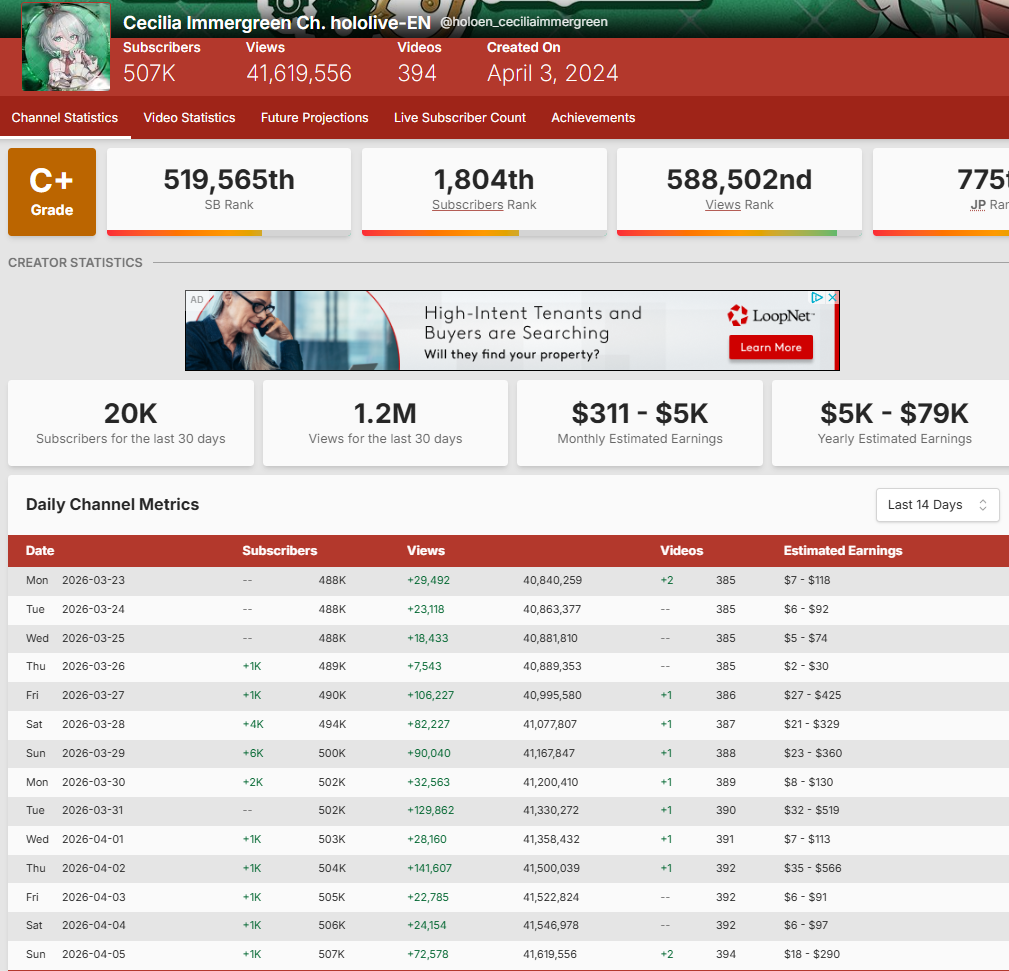Viewport: 1009px width, 971px height.
Task: Click the Learn More button in the ad
Action: (x=771, y=347)
